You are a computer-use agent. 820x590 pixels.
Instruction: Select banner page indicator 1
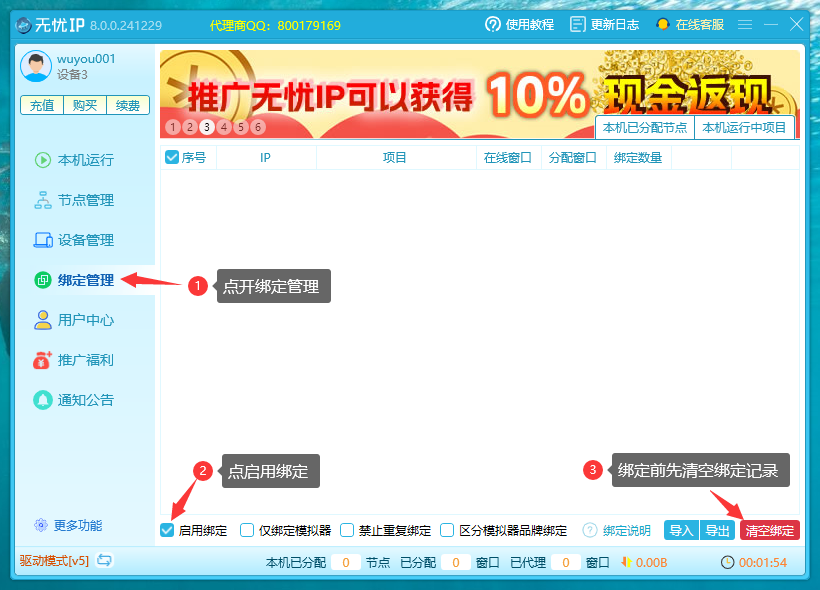[173, 127]
